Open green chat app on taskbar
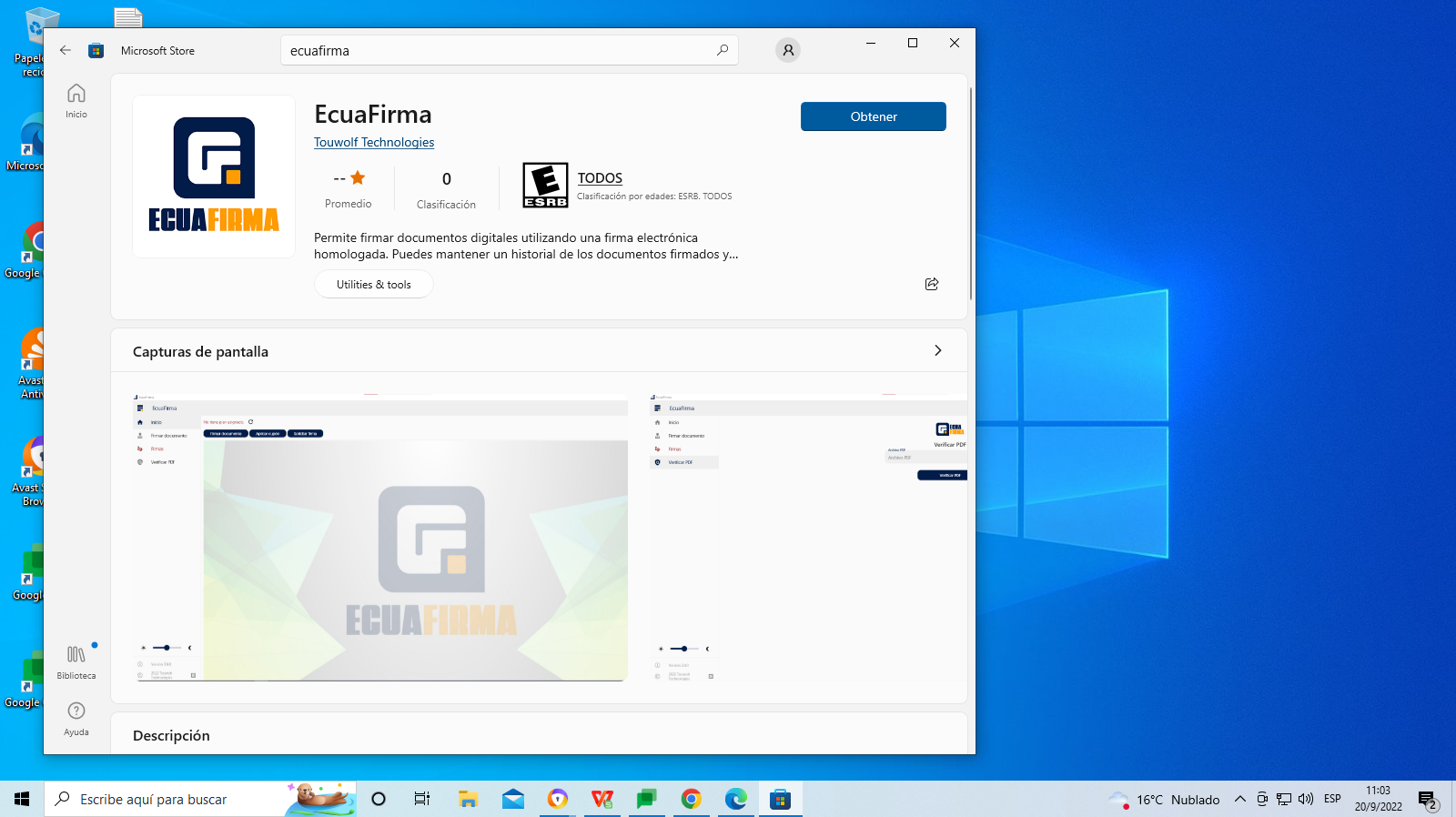This screenshot has width=1456, height=817. click(647, 799)
